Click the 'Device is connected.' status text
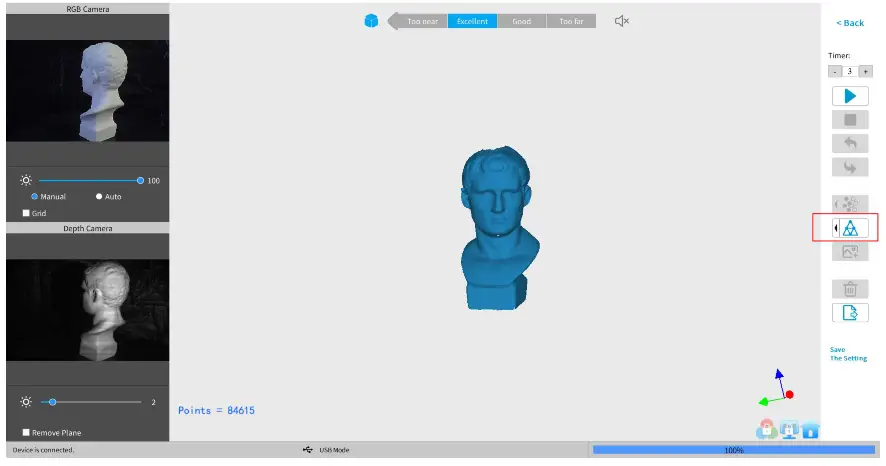This screenshot has height=466, width=886. [x=44, y=450]
